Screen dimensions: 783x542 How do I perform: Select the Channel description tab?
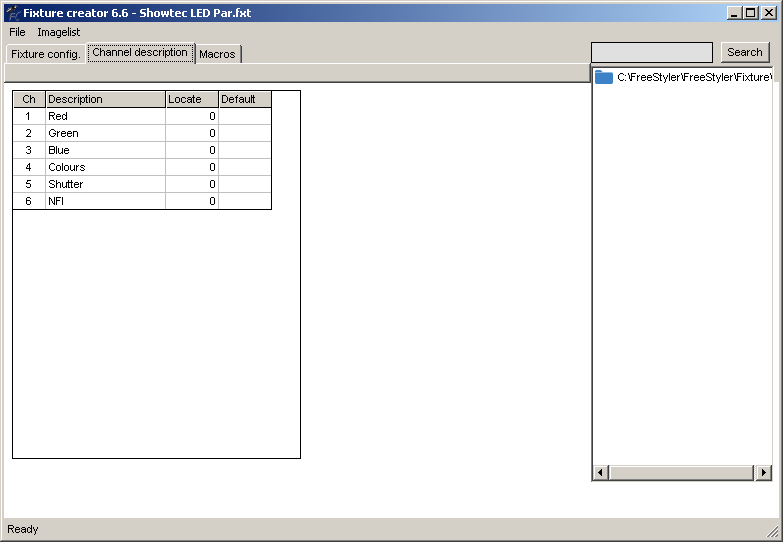click(x=140, y=52)
